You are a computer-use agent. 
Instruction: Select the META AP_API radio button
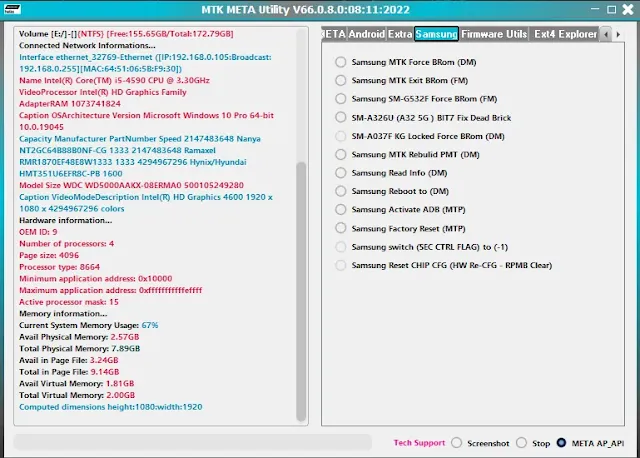[x=561, y=443]
